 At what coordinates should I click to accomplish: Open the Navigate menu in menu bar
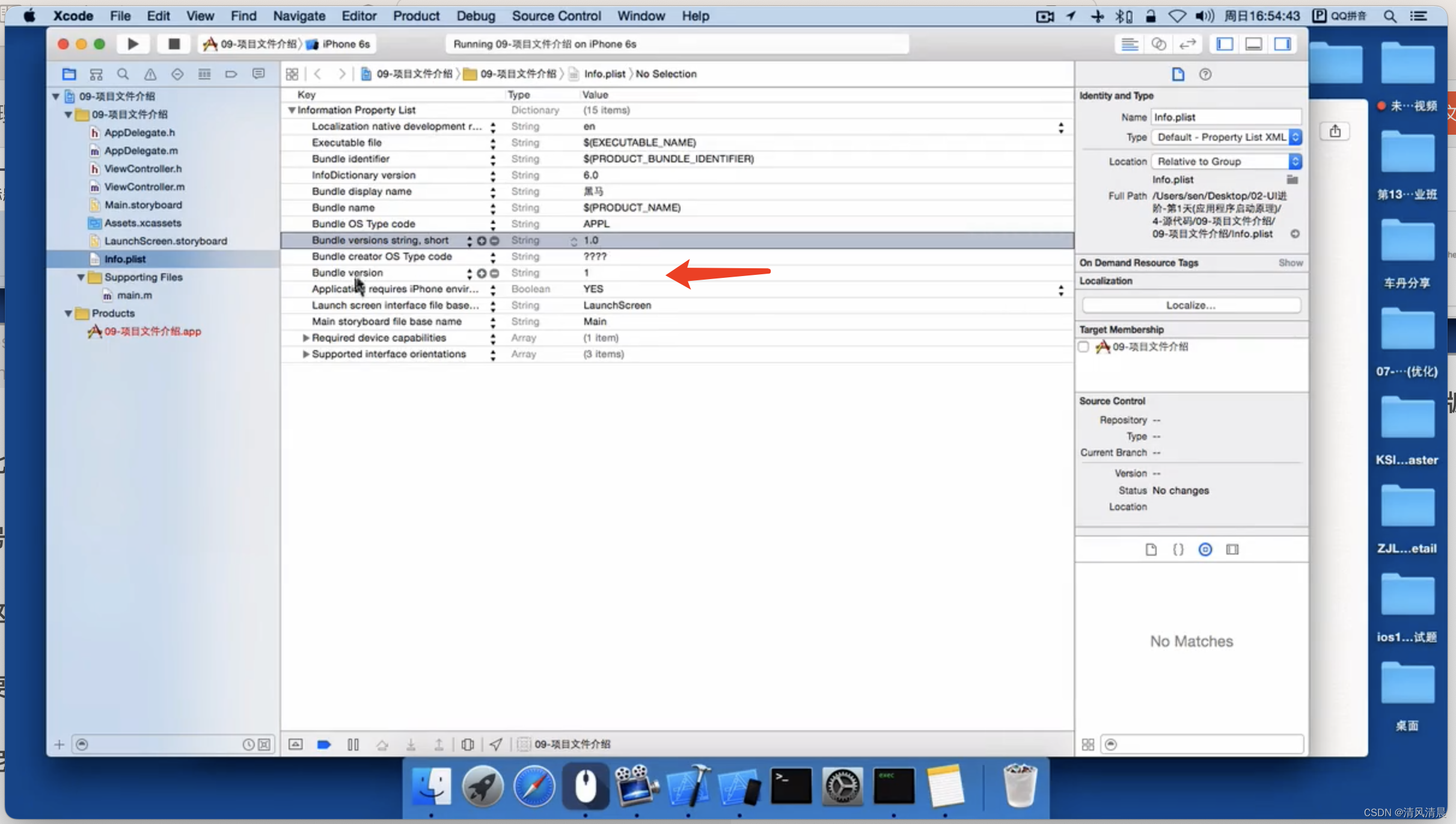pyautogui.click(x=299, y=15)
